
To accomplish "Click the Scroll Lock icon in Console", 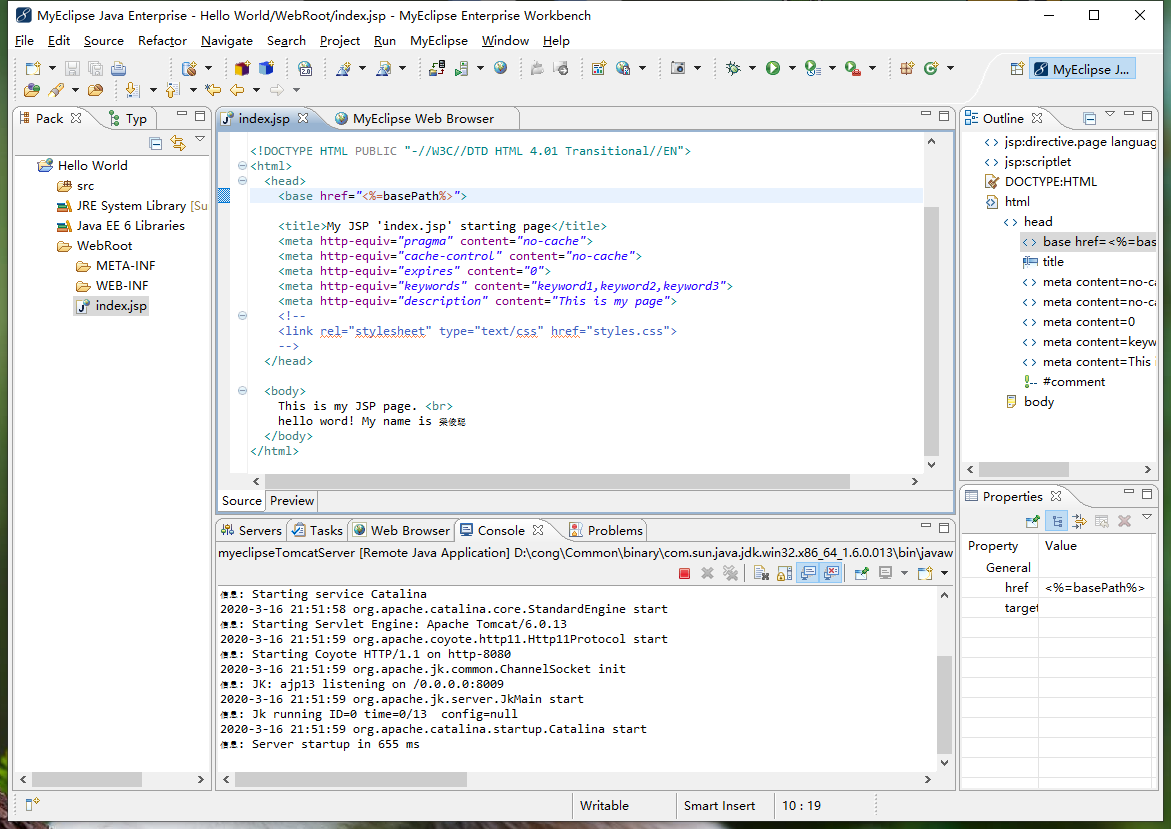I will [783, 573].
